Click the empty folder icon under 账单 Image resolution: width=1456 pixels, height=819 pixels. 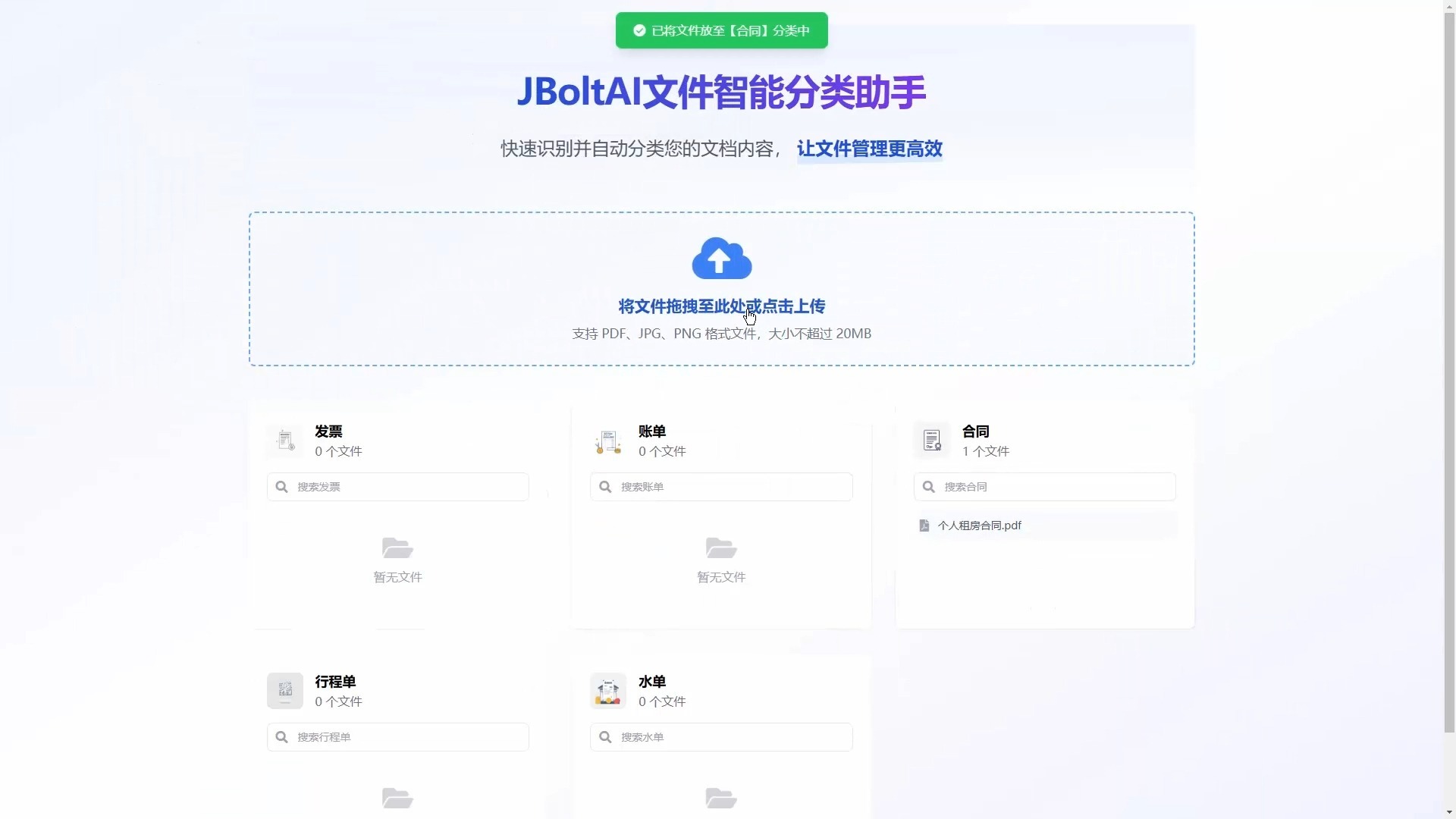[721, 548]
